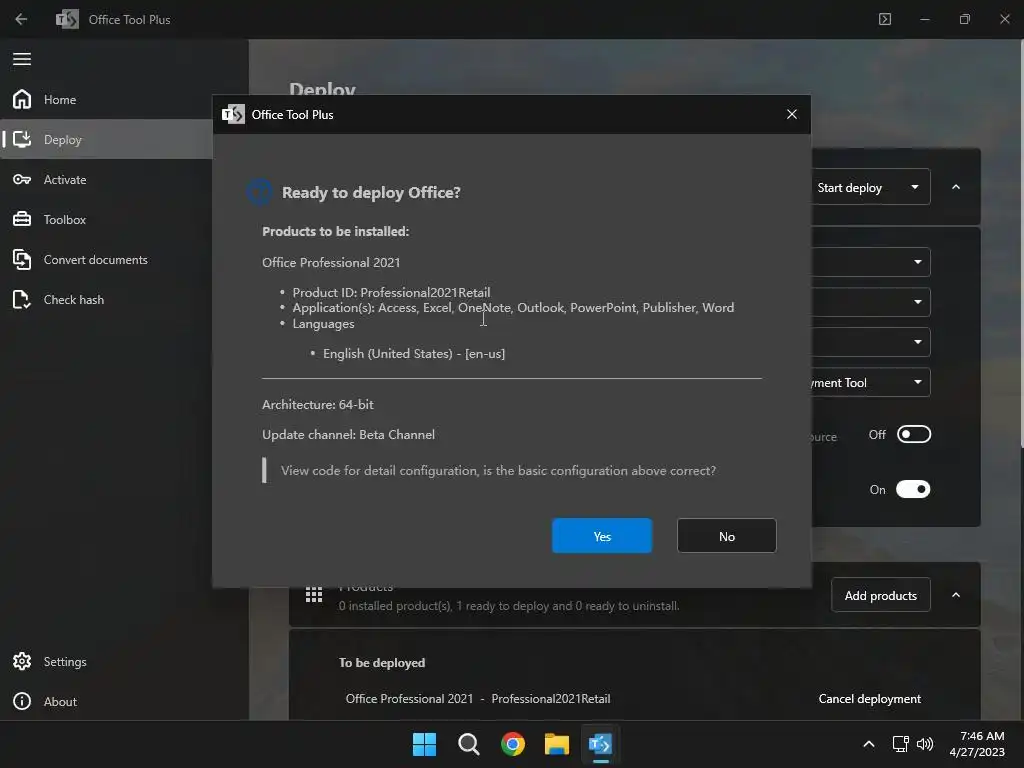This screenshot has width=1024, height=768.
Task: Launch Google Chrome from taskbar
Action: point(513,744)
